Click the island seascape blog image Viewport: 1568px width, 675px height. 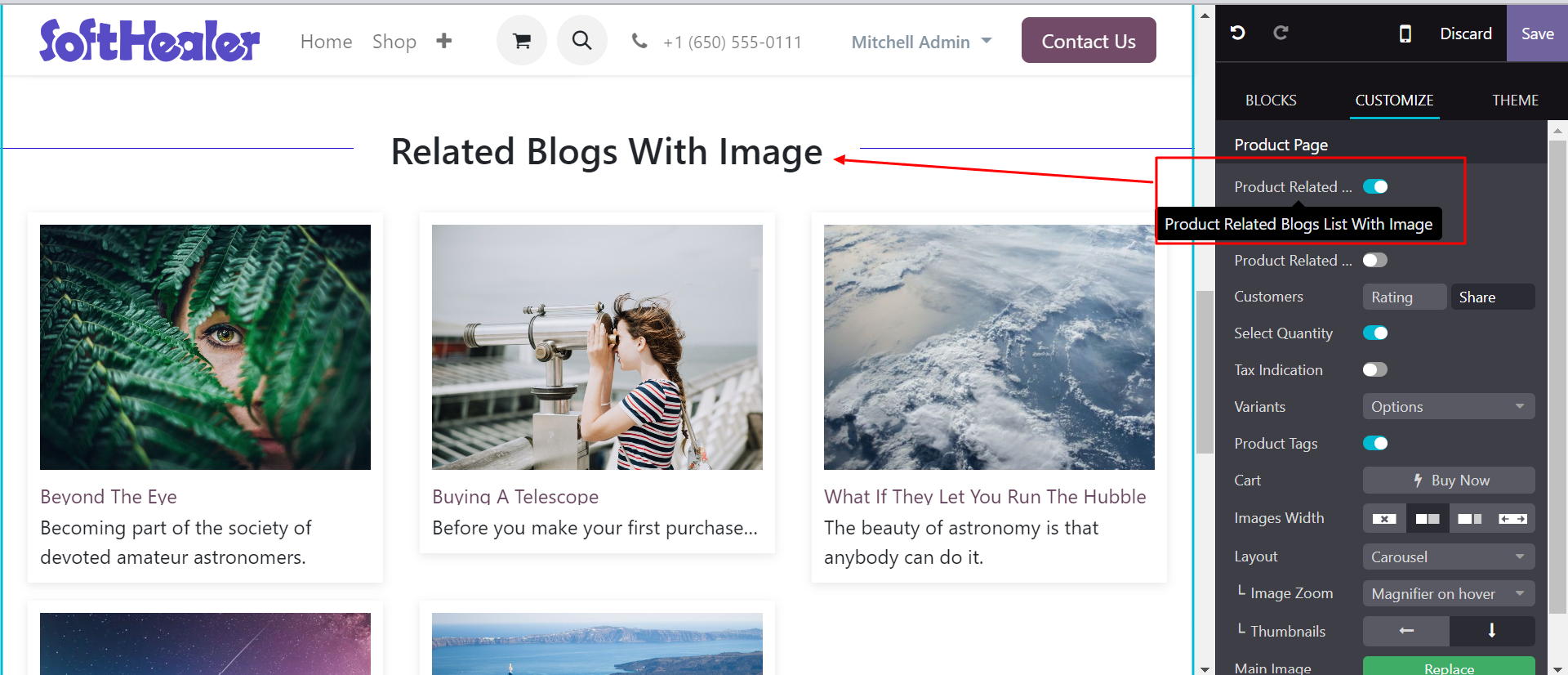pos(597,644)
